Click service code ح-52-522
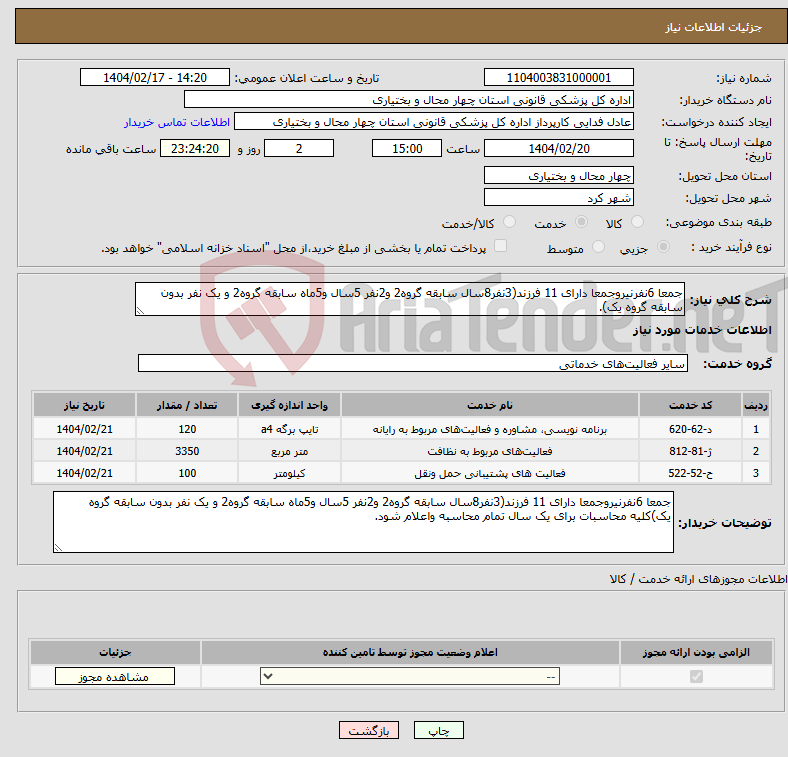The width and height of the screenshot is (788, 757). [691, 473]
